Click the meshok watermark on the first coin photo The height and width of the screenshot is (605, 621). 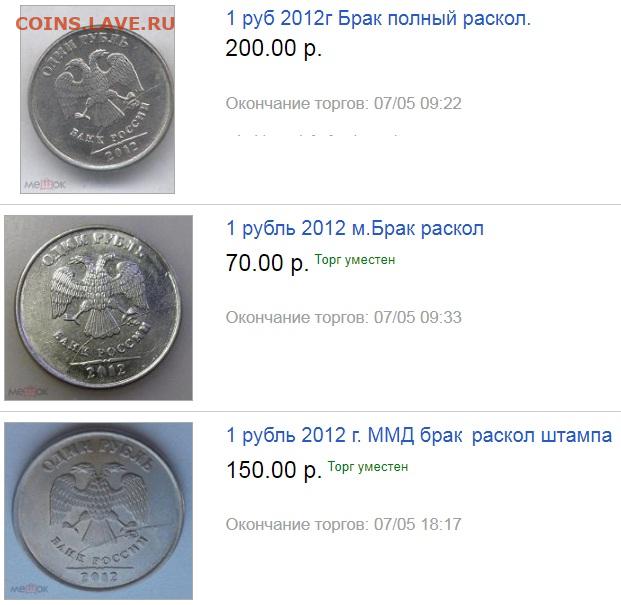45,185
